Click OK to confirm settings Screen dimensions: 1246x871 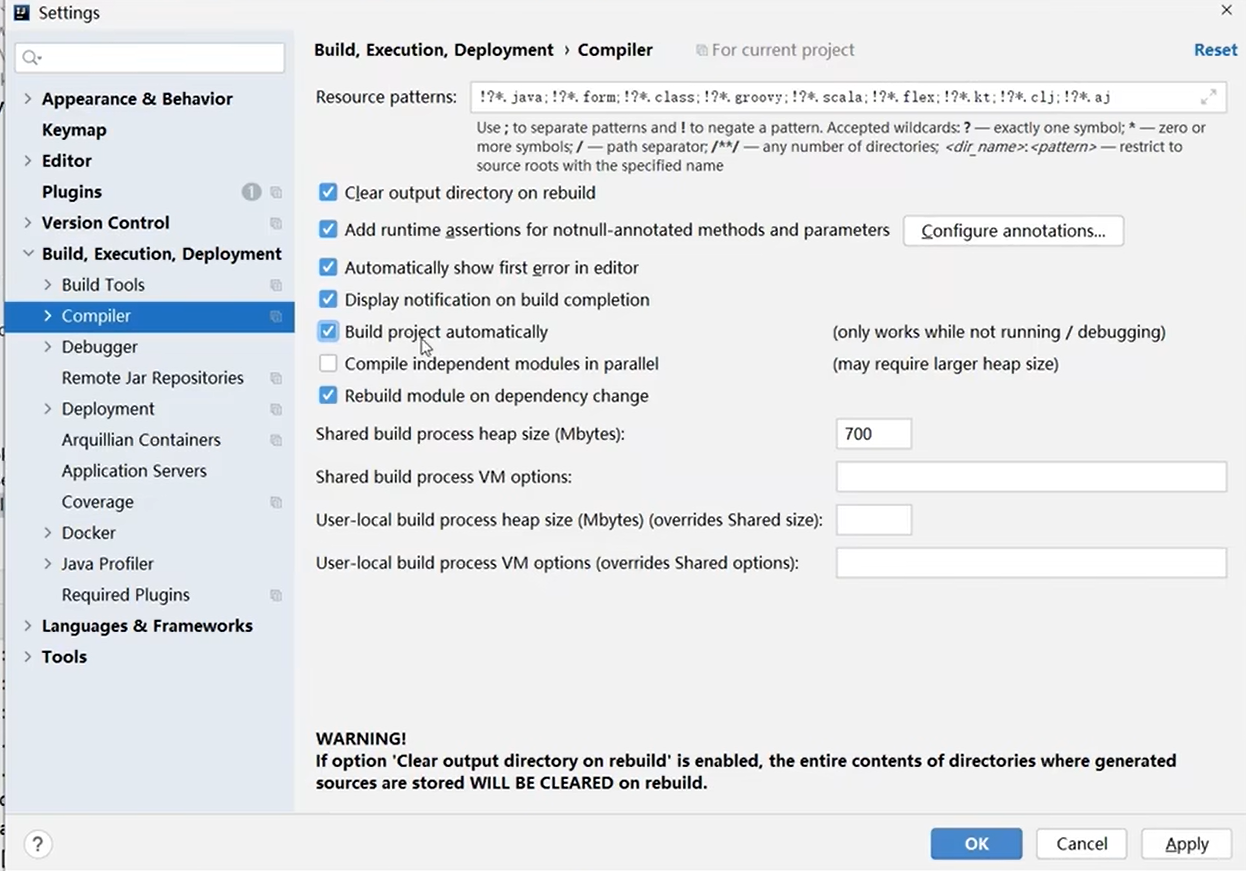(x=976, y=844)
